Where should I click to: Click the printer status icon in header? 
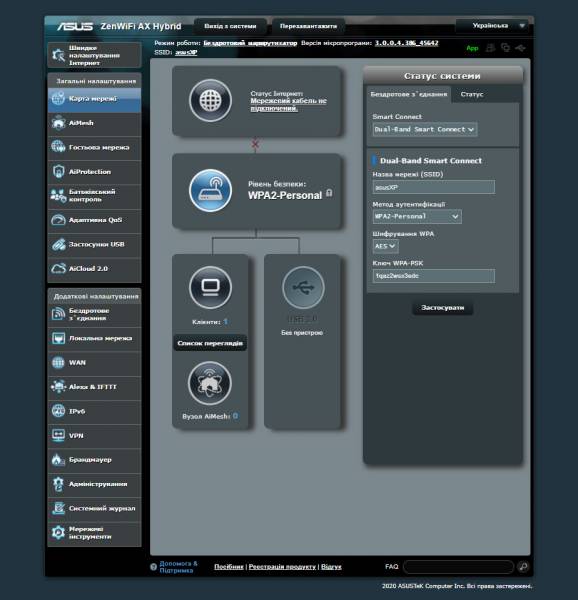[490, 48]
